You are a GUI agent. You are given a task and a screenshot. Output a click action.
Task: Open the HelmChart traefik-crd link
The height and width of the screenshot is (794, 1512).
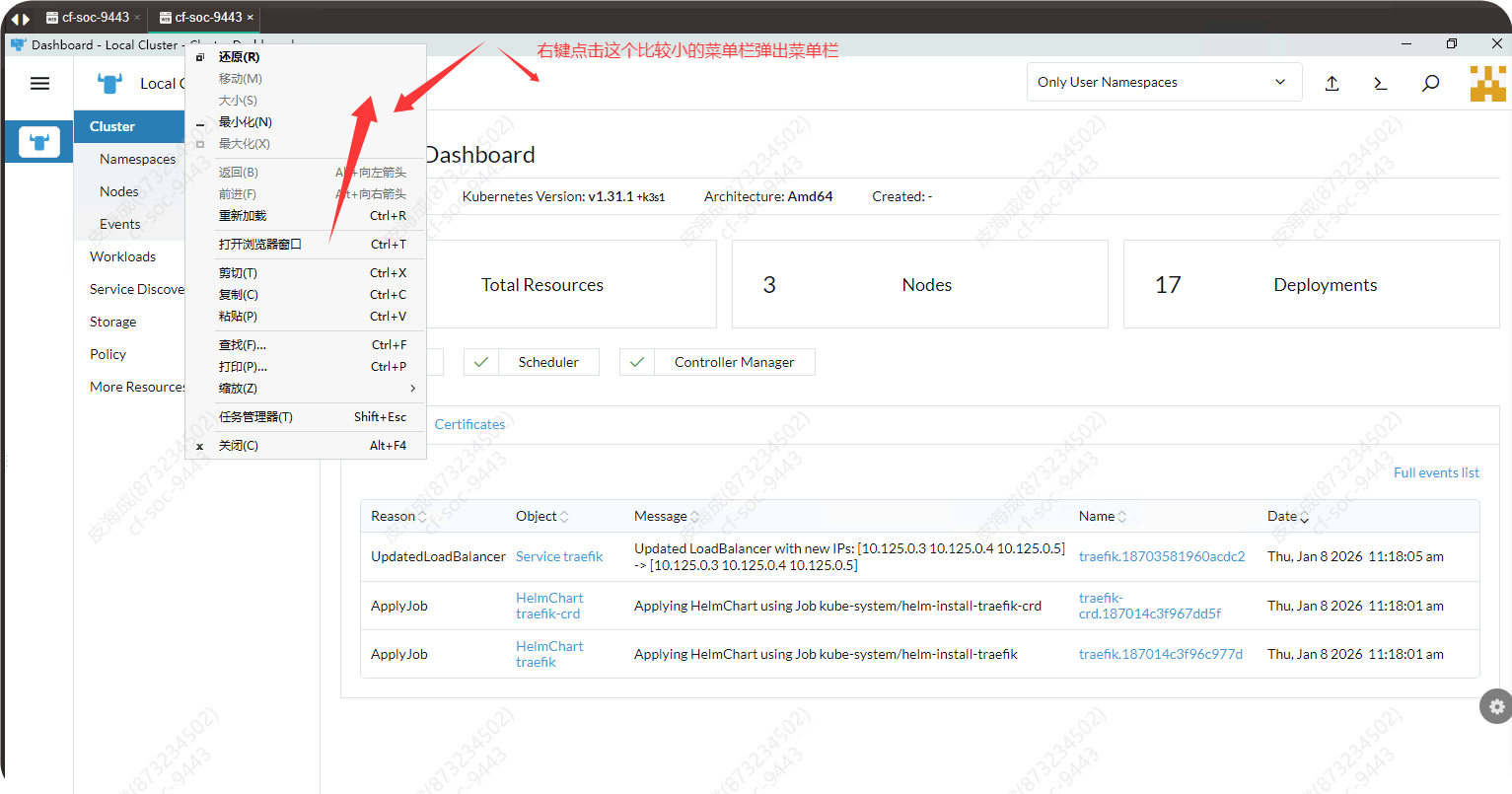coord(549,606)
